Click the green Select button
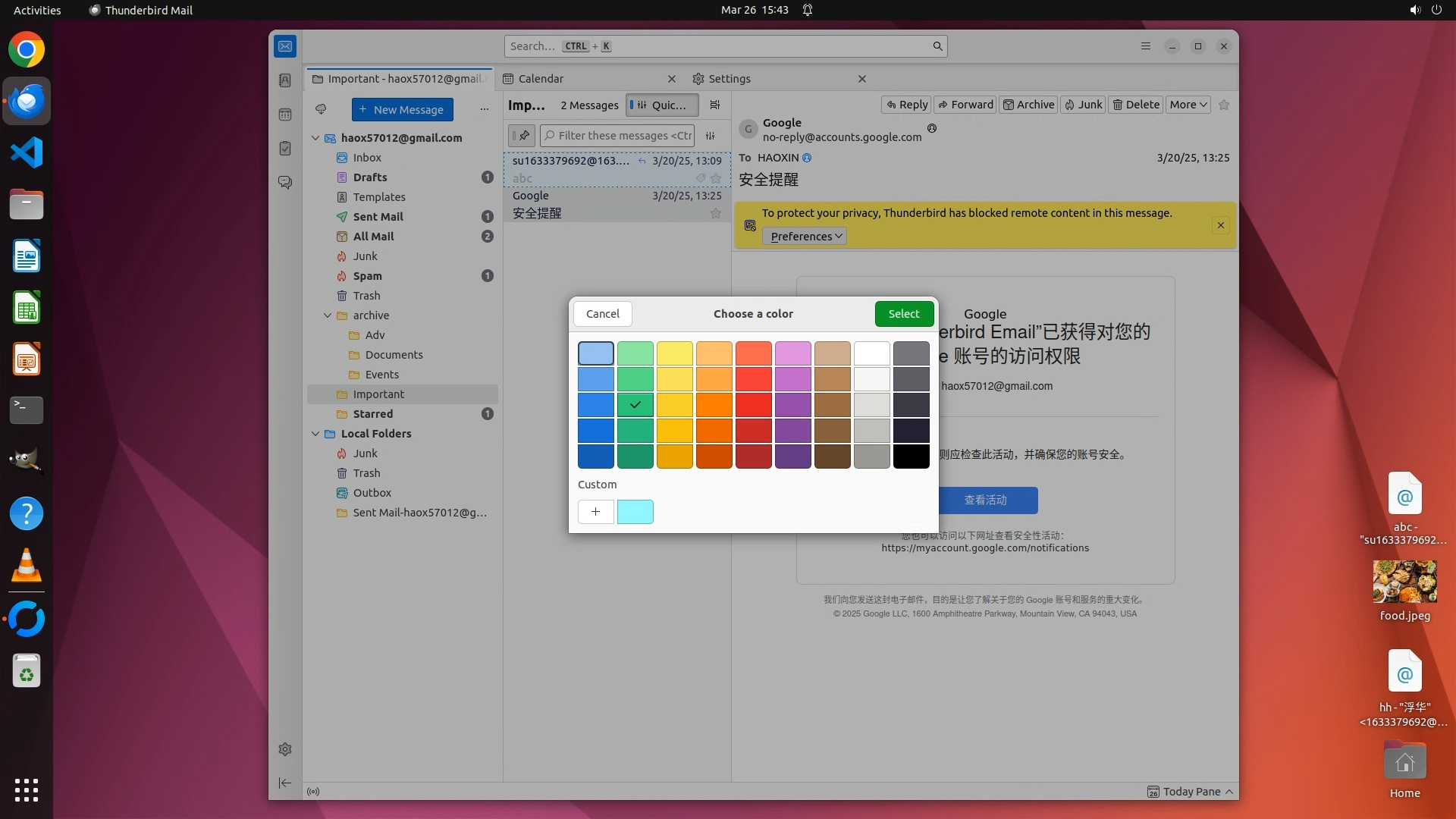Screen dimensions: 1456x819 click(903, 314)
